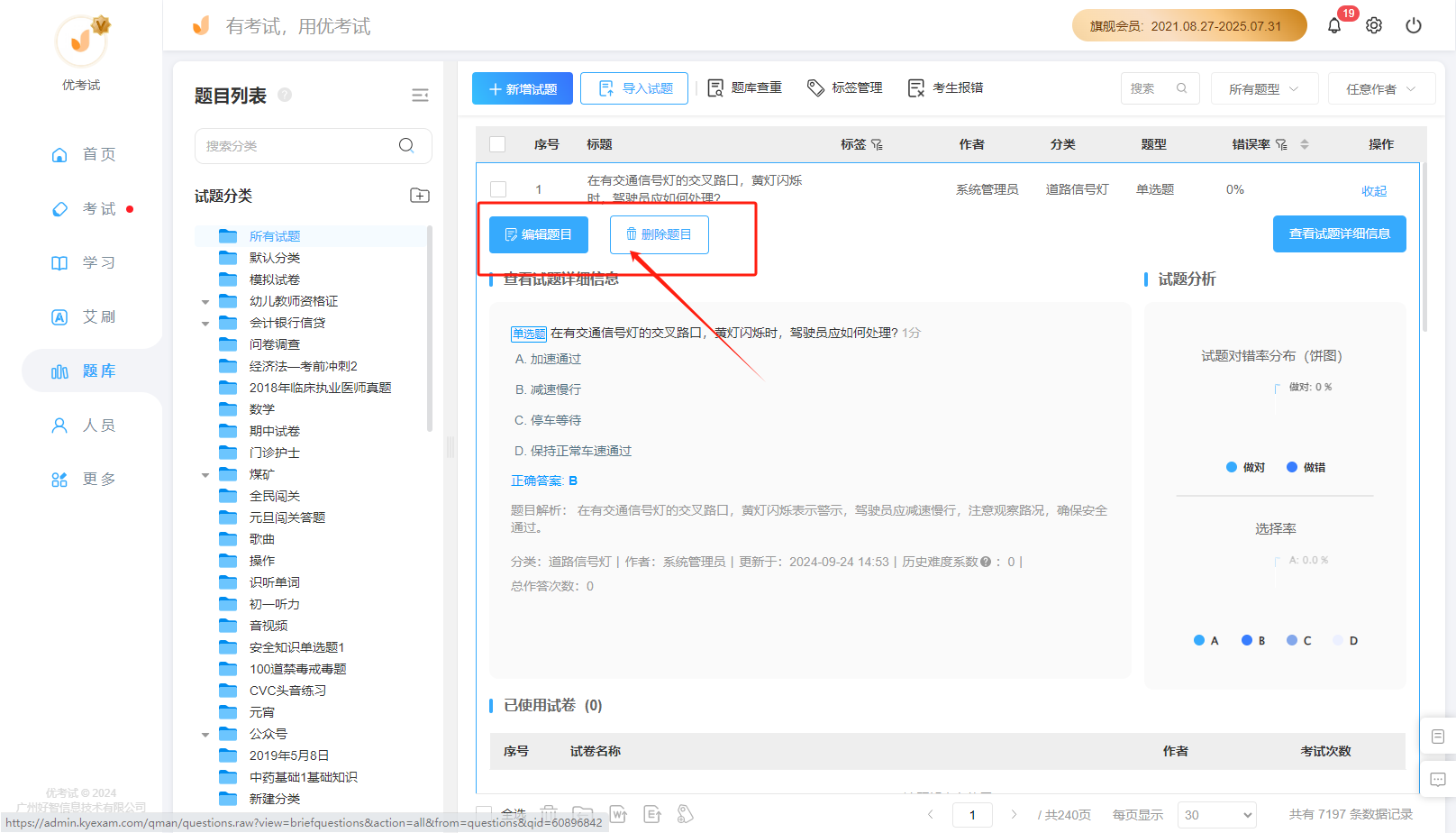Open 学习 study section in sidebar
Screen dimensions: 1456x833
pos(83,262)
